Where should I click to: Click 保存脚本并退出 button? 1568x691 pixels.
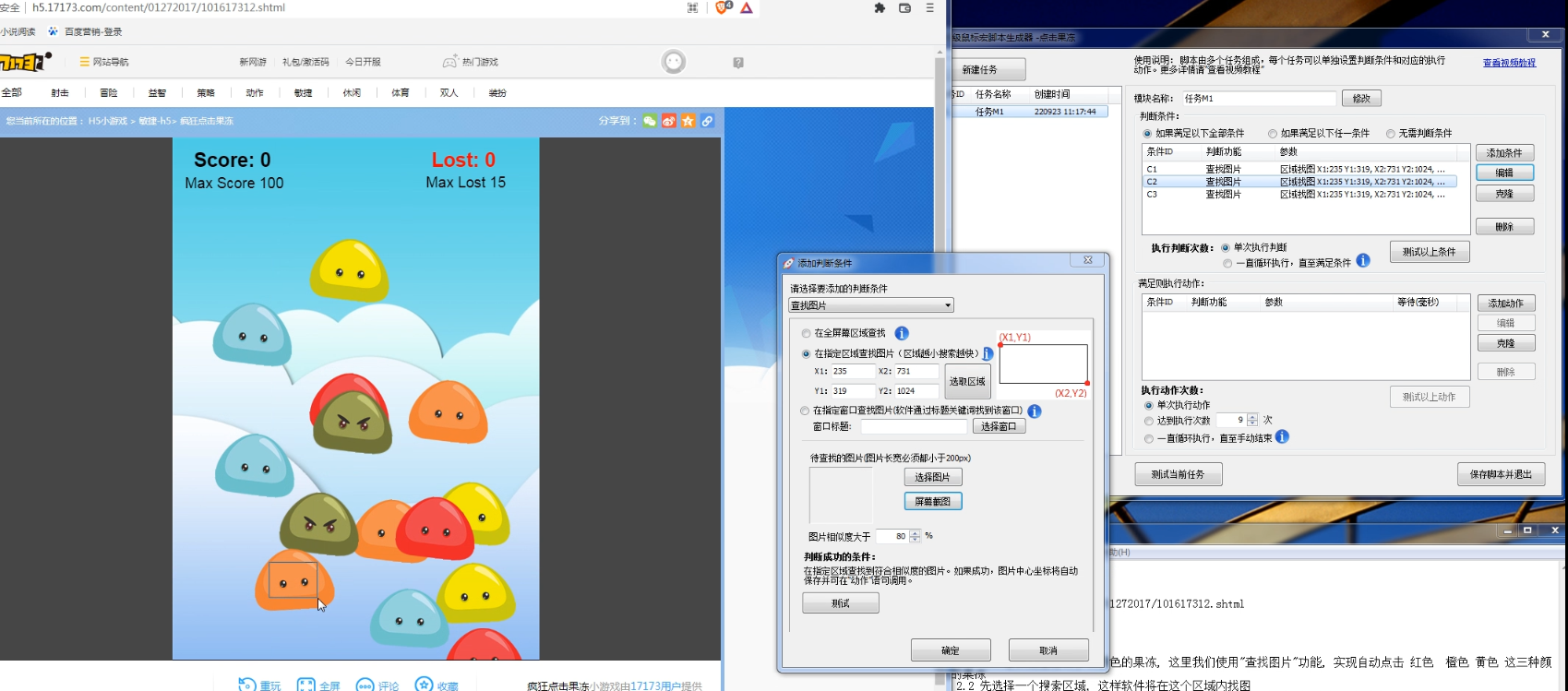pos(1501,474)
